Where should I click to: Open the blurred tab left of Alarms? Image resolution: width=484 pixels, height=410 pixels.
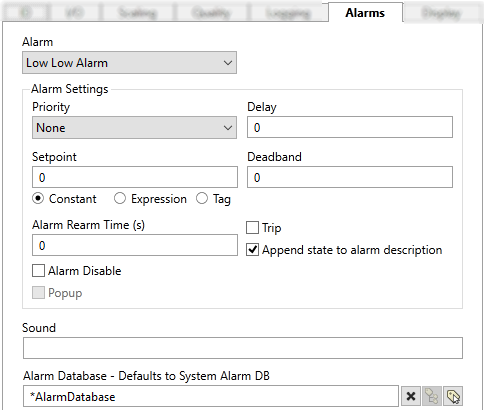(x=289, y=14)
